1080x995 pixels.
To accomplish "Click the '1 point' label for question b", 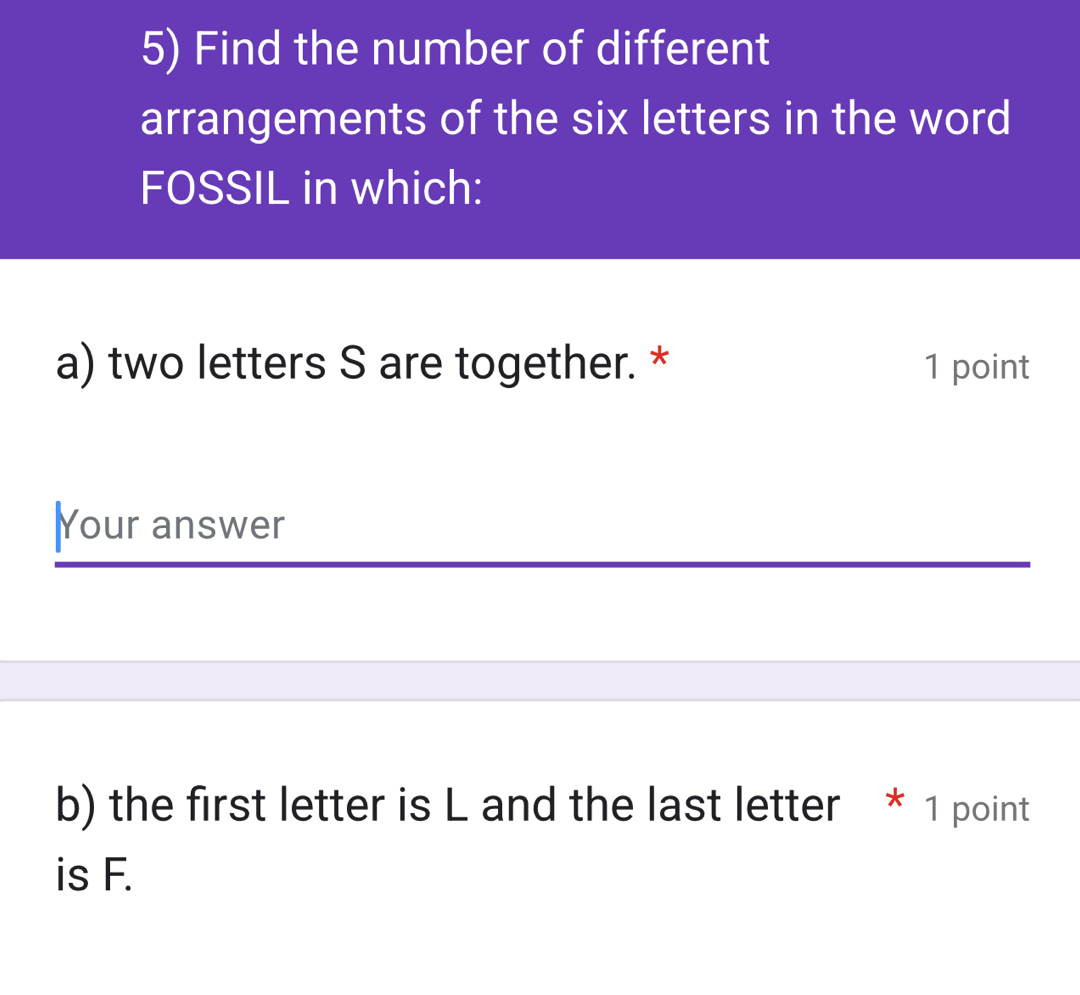I will tap(976, 809).
